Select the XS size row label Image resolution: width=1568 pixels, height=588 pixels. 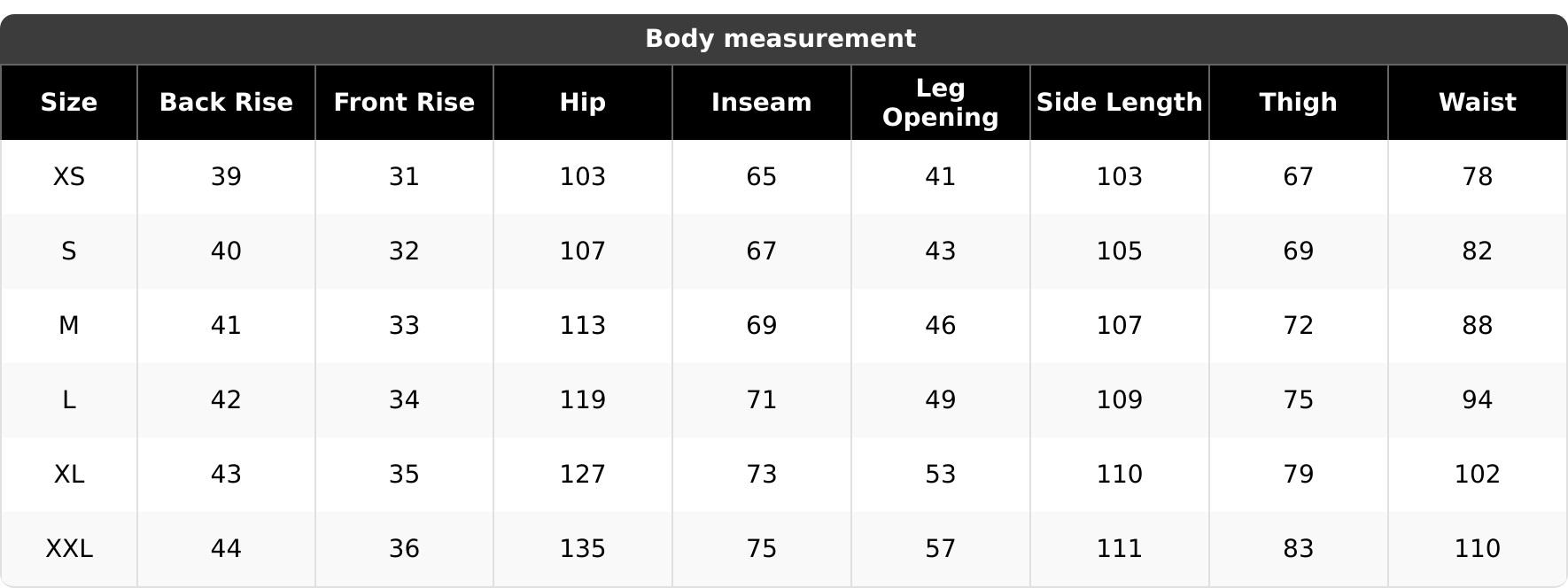tap(69, 177)
